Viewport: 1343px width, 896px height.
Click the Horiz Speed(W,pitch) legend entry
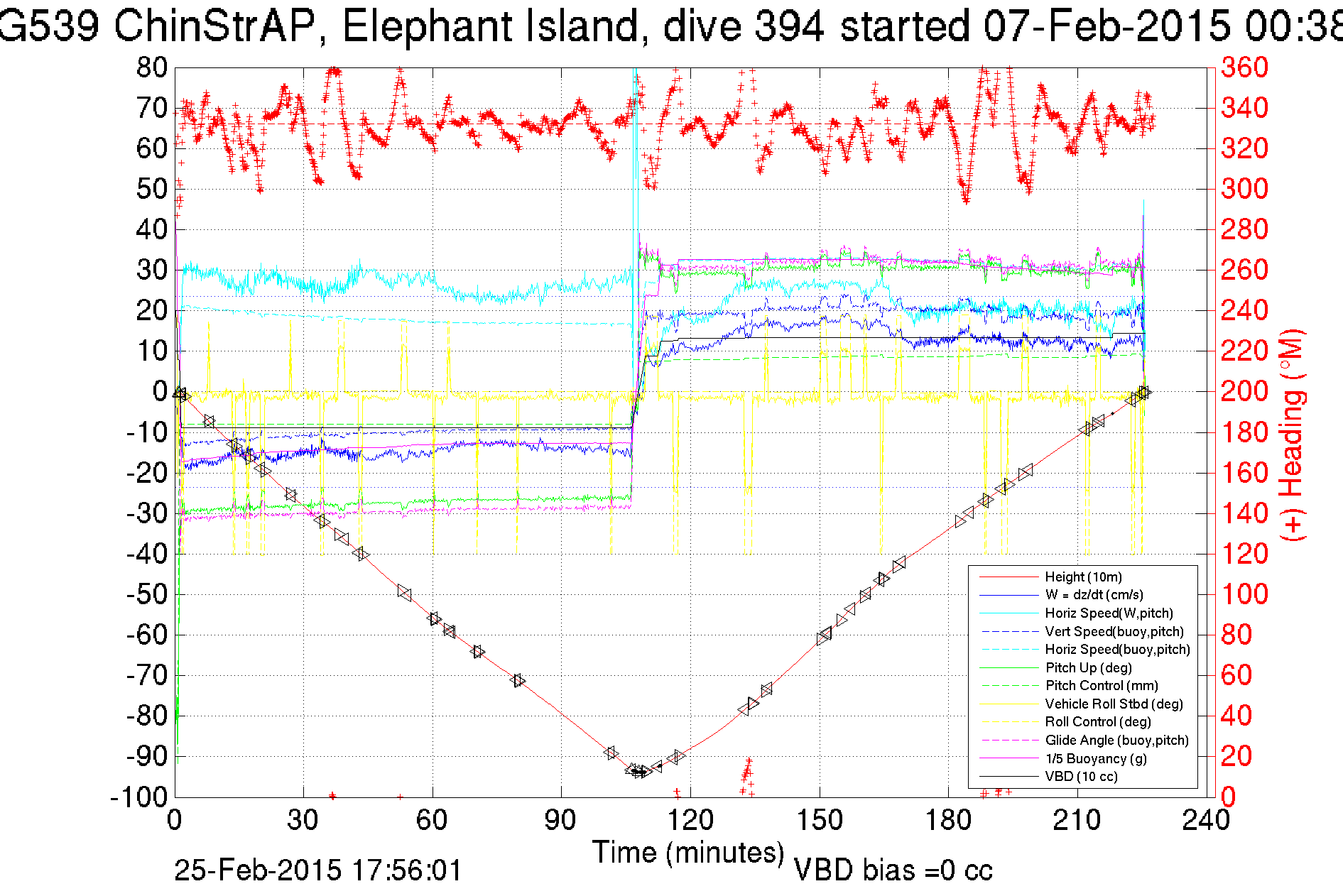tap(1109, 613)
